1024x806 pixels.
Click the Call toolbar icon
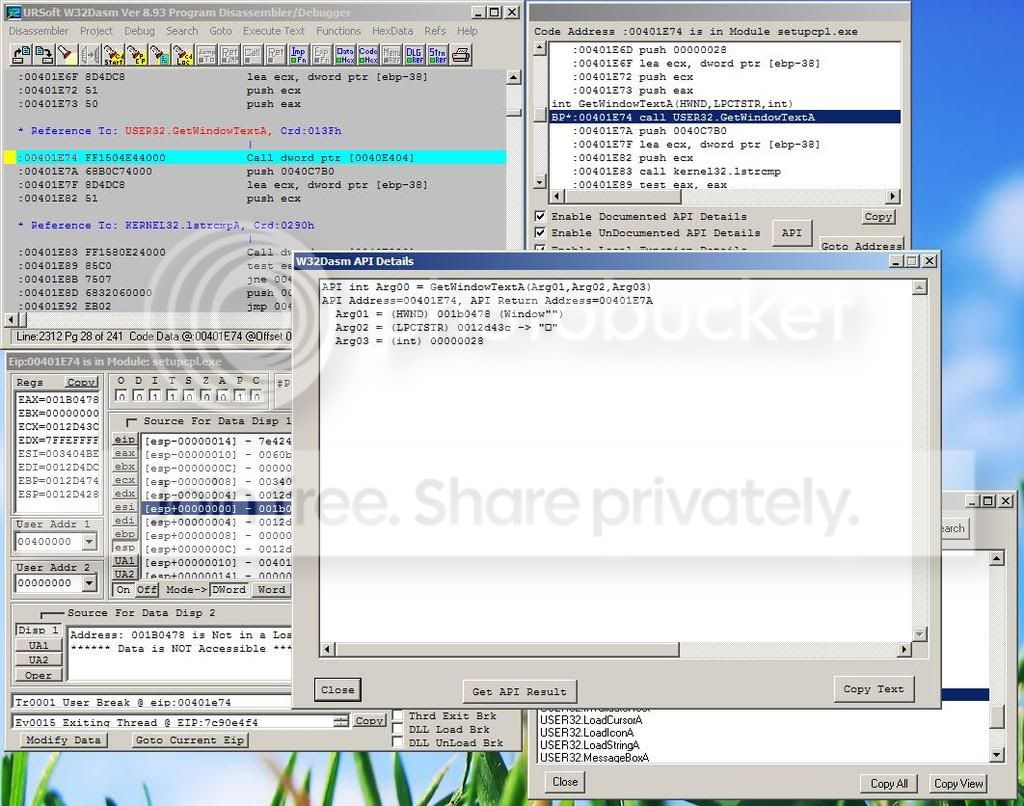point(252,55)
